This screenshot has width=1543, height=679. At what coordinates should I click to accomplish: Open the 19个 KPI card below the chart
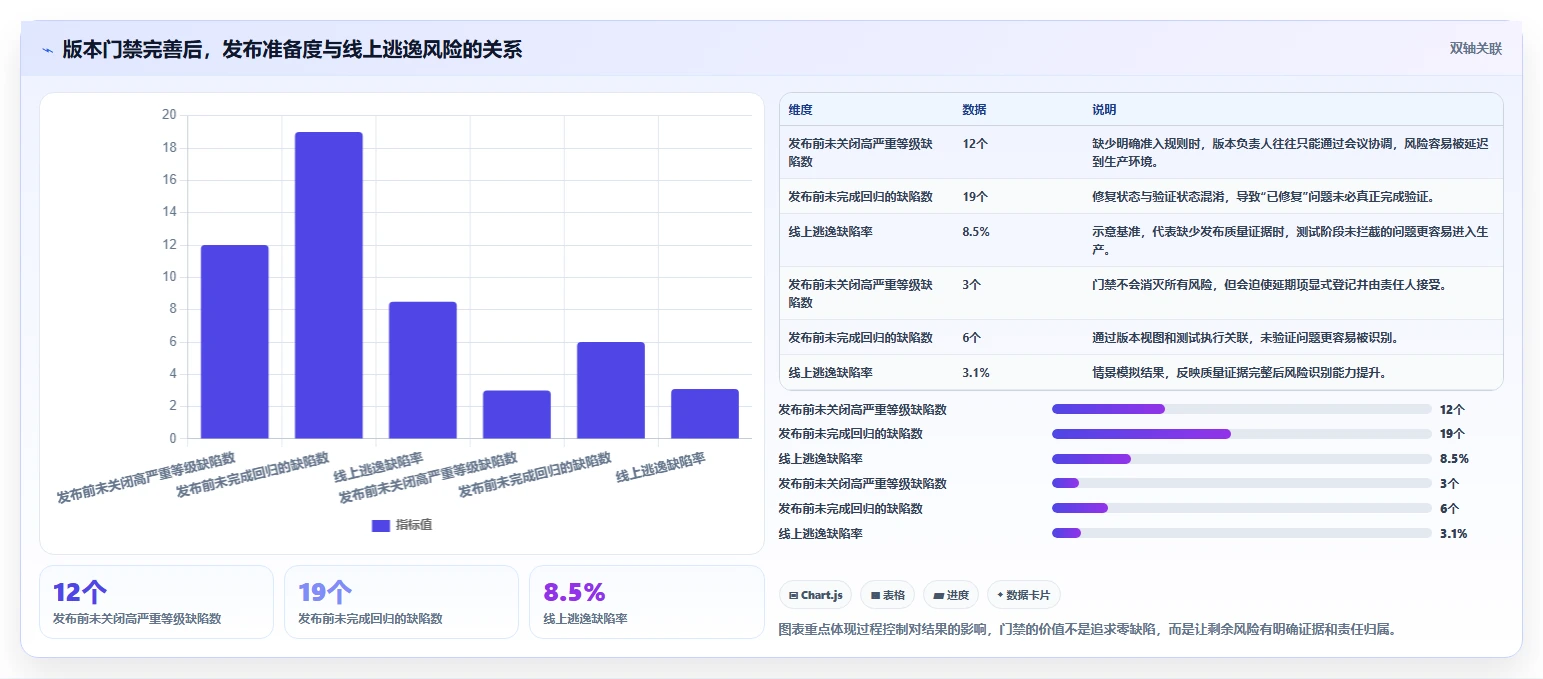coord(401,602)
